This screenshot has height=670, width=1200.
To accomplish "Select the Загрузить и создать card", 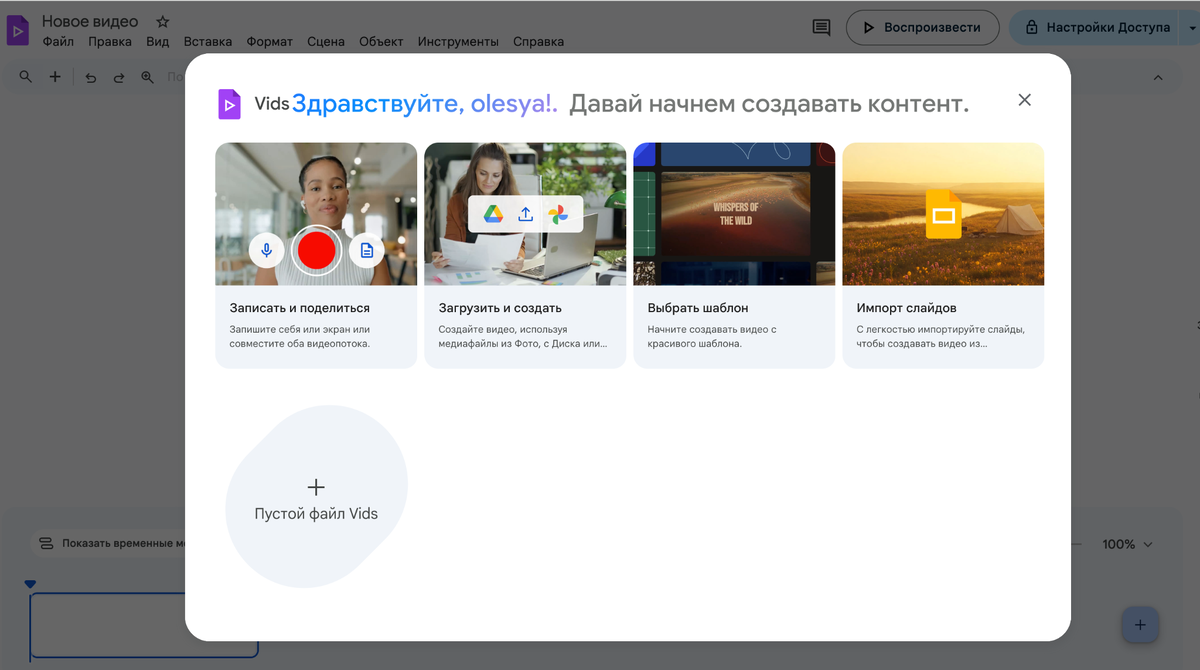I will (x=525, y=255).
